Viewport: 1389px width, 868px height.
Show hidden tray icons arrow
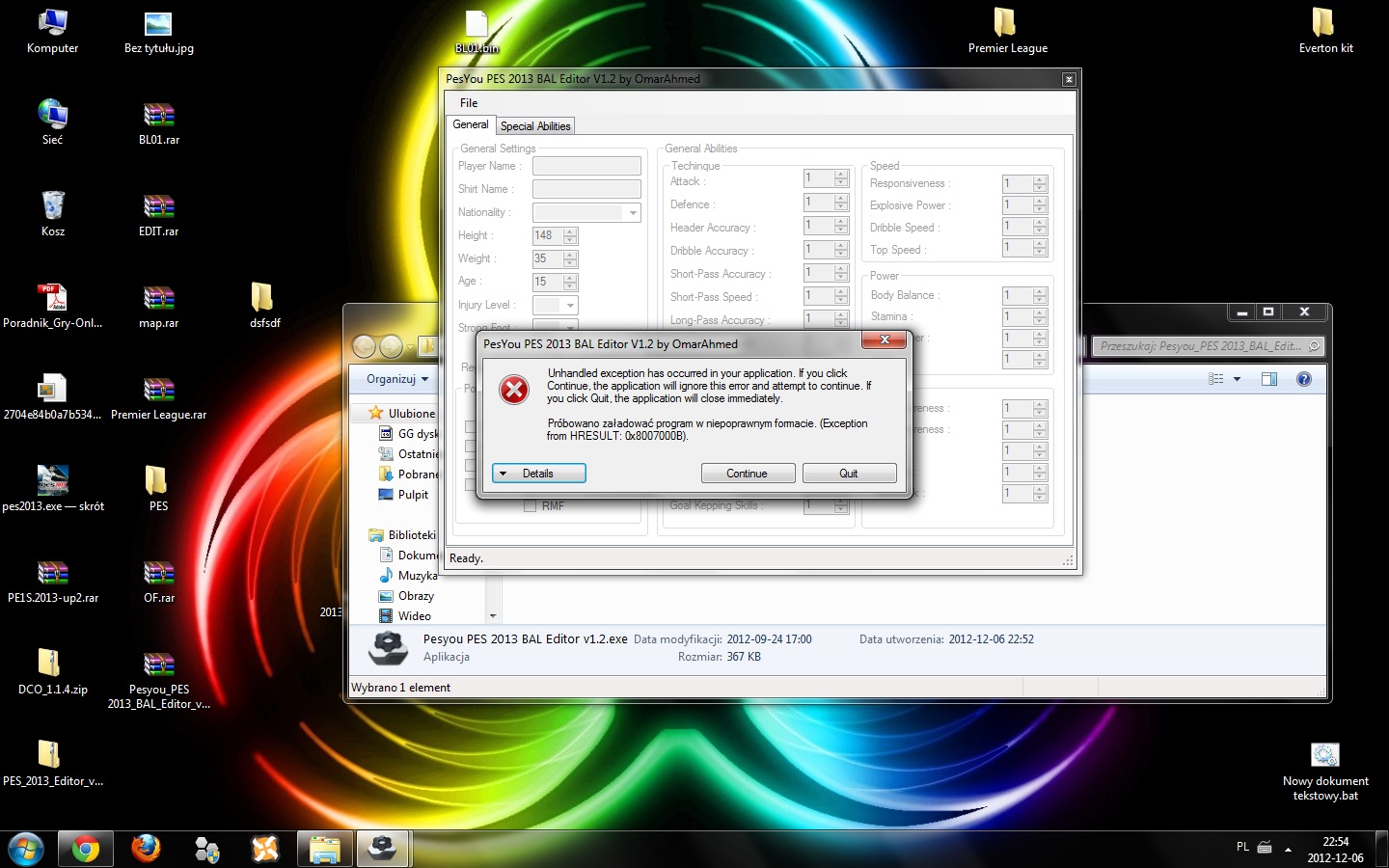1288,850
